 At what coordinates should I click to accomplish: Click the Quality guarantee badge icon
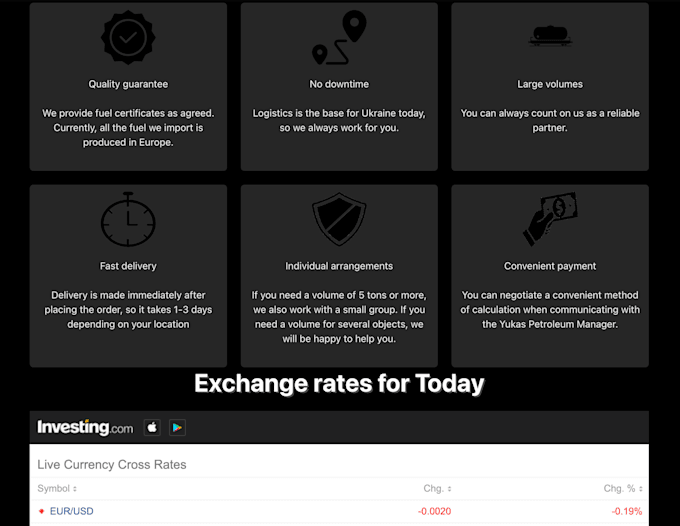[128, 38]
